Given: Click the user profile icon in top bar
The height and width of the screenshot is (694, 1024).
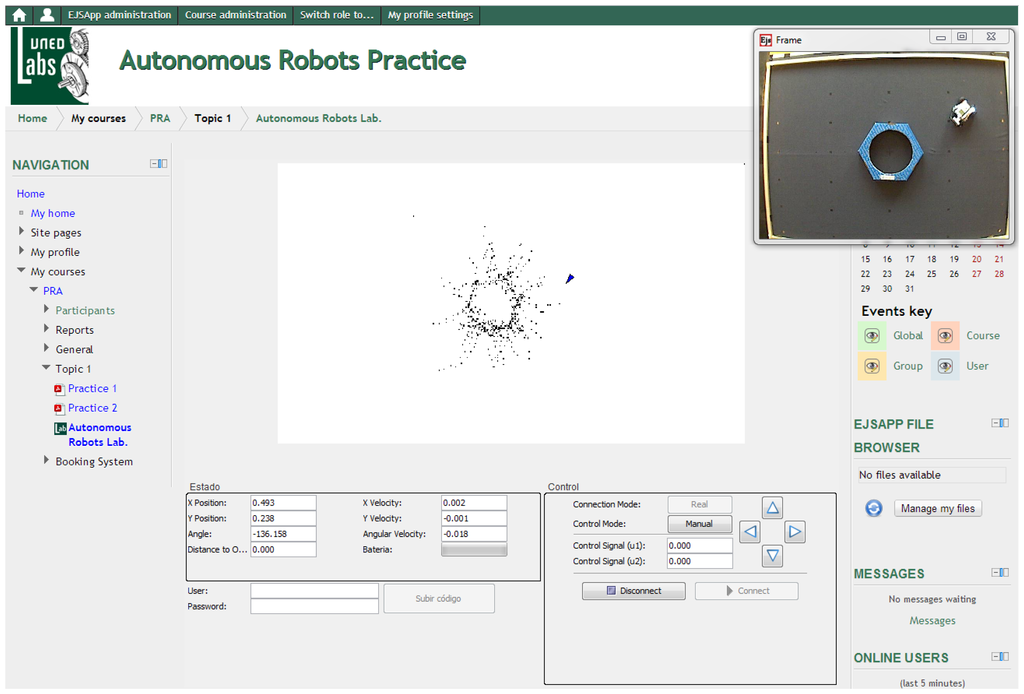Looking at the screenshot, I should [47, 15].
